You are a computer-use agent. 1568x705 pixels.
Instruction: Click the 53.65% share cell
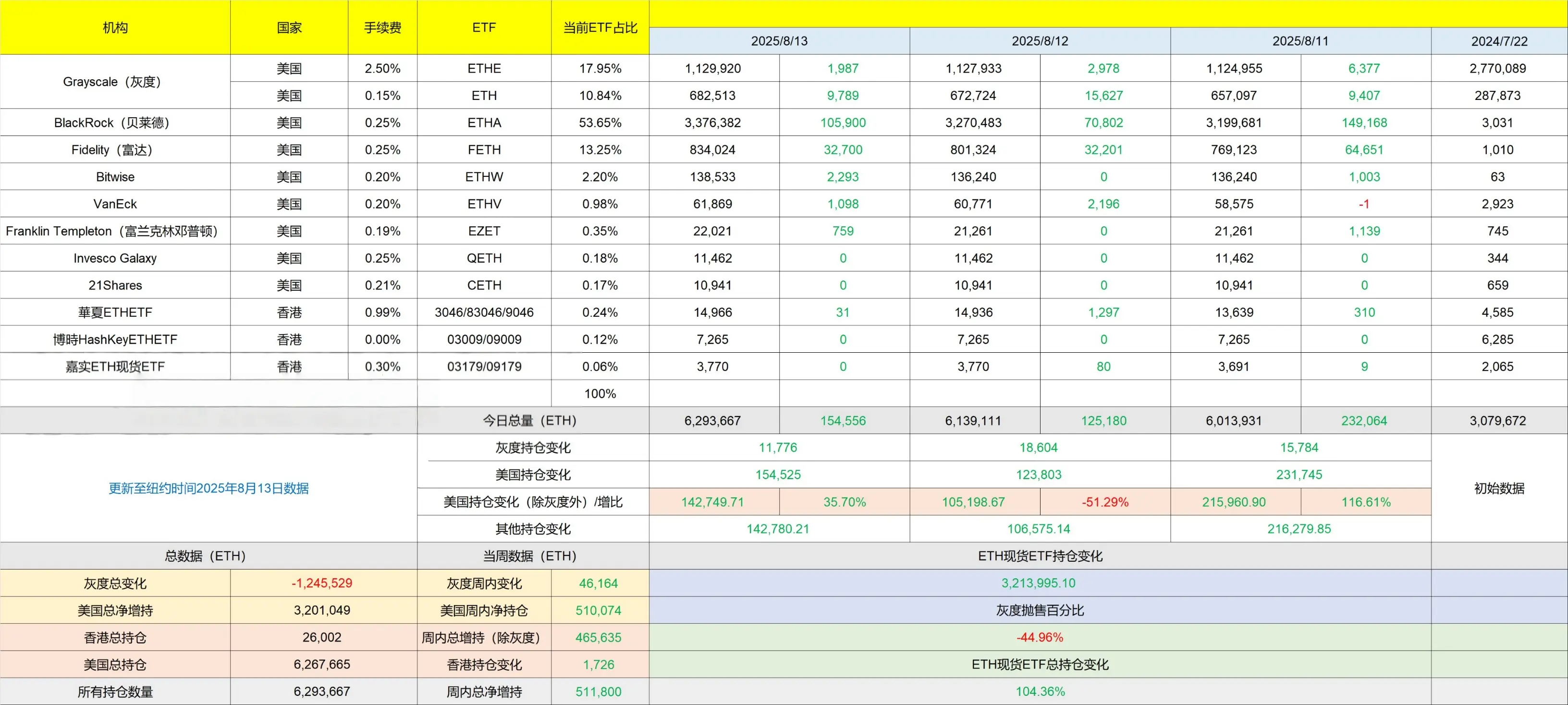tap(600, 123)
